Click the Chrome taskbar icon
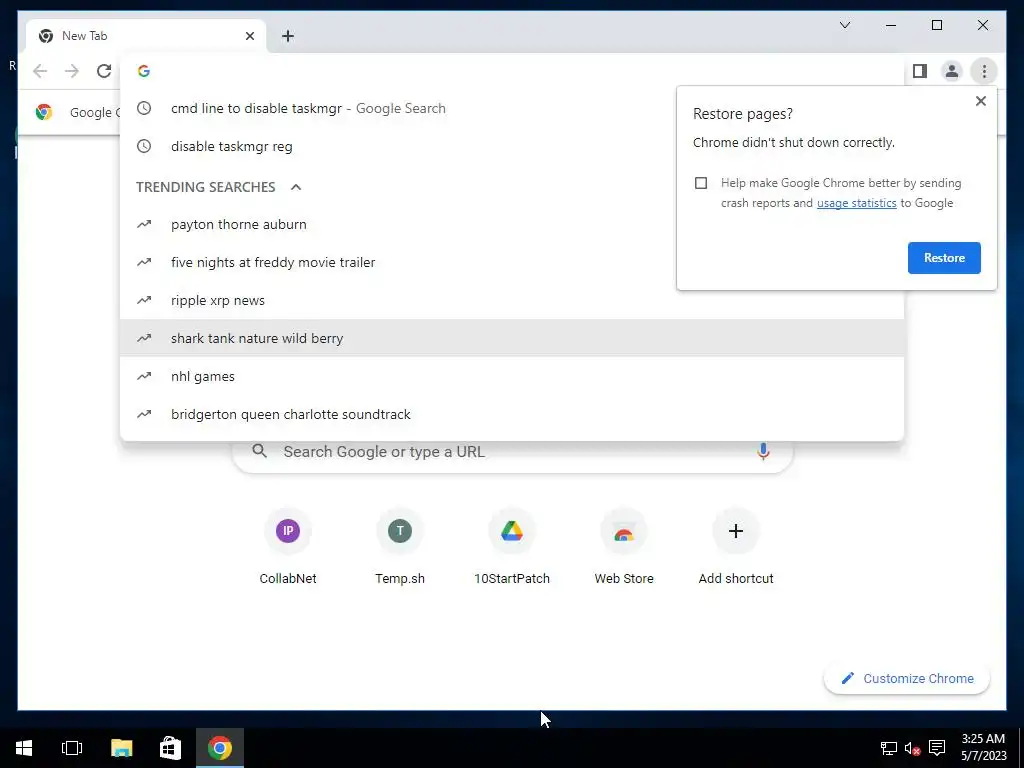 pos(220,748)
